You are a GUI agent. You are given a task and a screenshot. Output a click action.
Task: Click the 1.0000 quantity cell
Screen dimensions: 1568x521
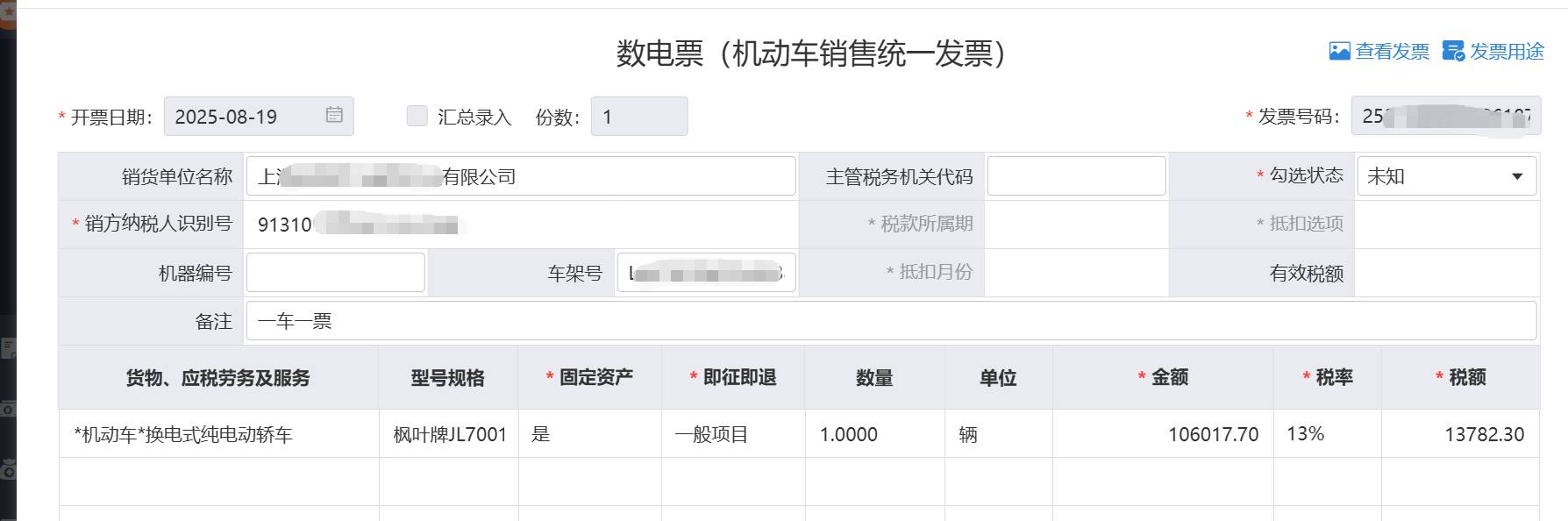(x=874, y=434)
